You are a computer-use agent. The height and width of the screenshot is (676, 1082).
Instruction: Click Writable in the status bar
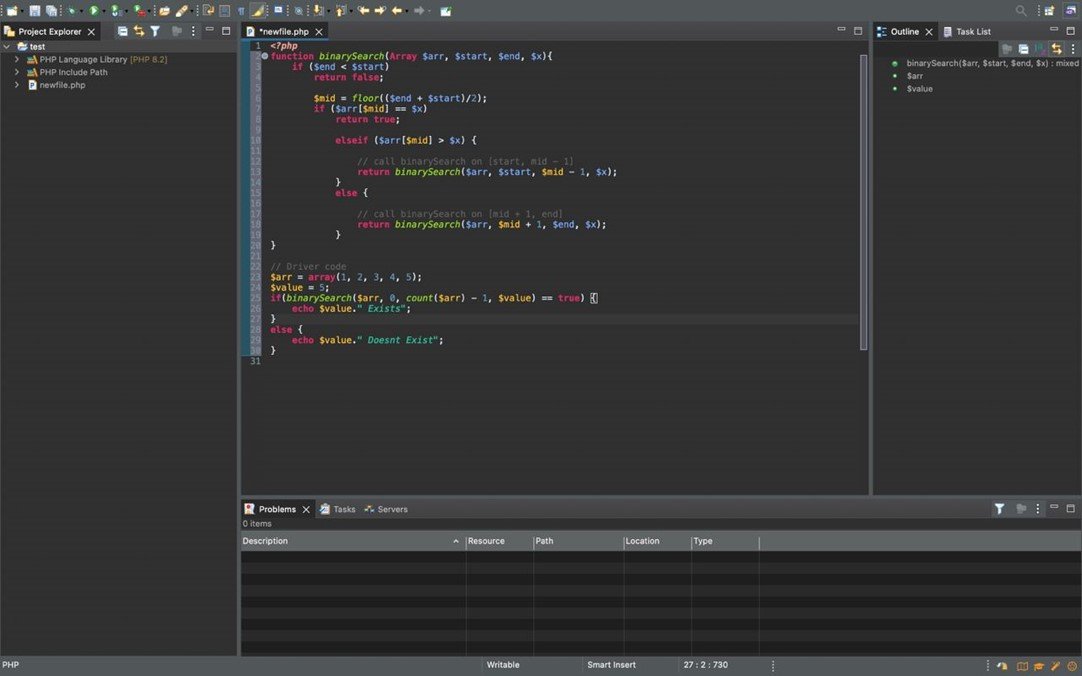click(x=503, y=665)
